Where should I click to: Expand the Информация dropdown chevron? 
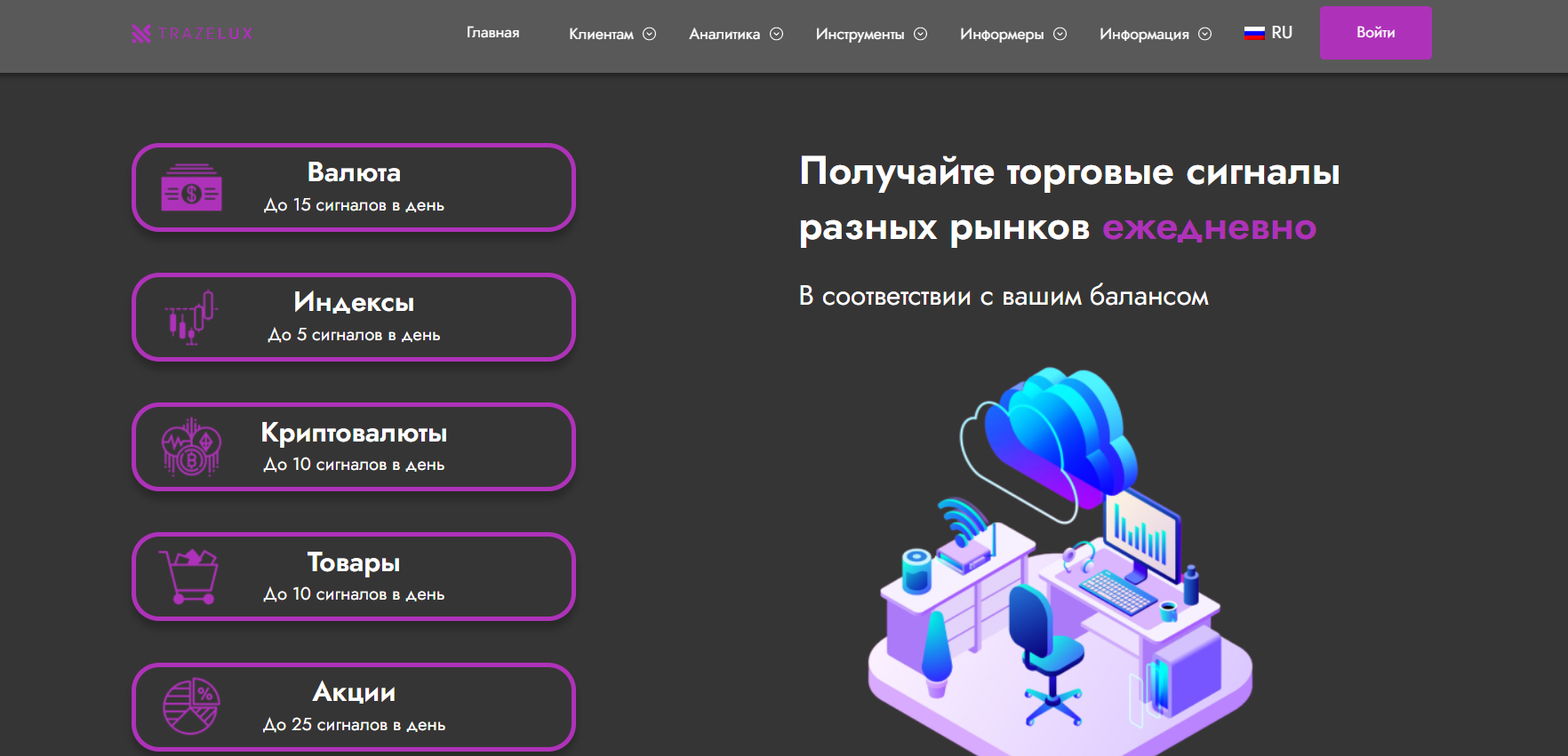point(1204,34)
